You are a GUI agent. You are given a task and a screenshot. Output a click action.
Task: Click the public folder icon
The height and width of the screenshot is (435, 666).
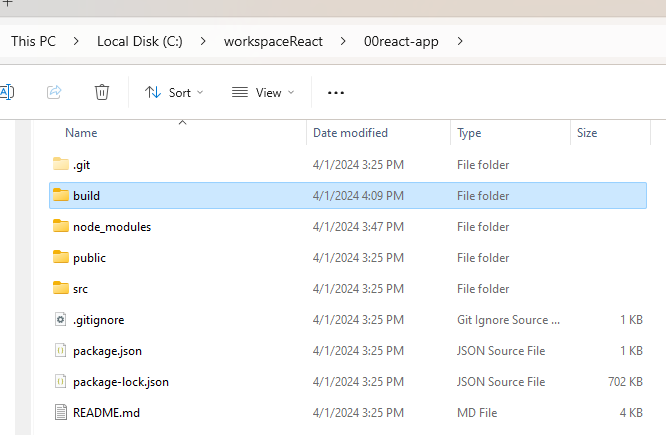tap(61, 257)
